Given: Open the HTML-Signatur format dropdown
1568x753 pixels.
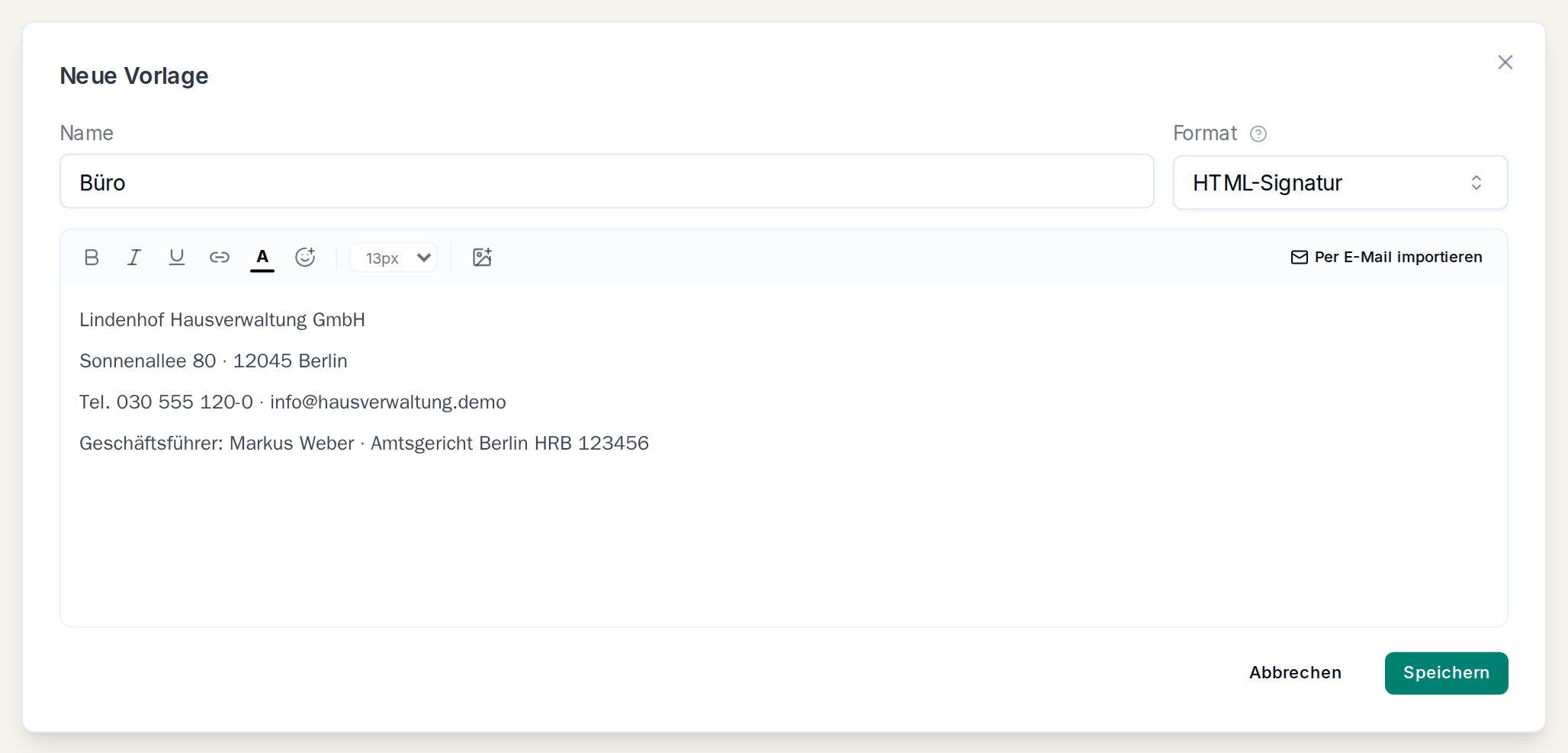Looking at the screenshot, I should point(1340,183).
